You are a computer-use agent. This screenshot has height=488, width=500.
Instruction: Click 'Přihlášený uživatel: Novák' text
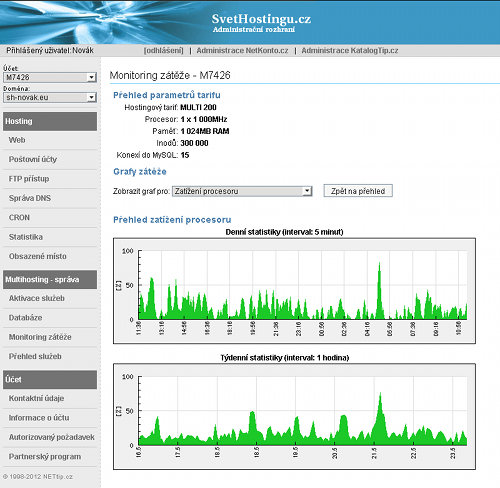(50, 50)
